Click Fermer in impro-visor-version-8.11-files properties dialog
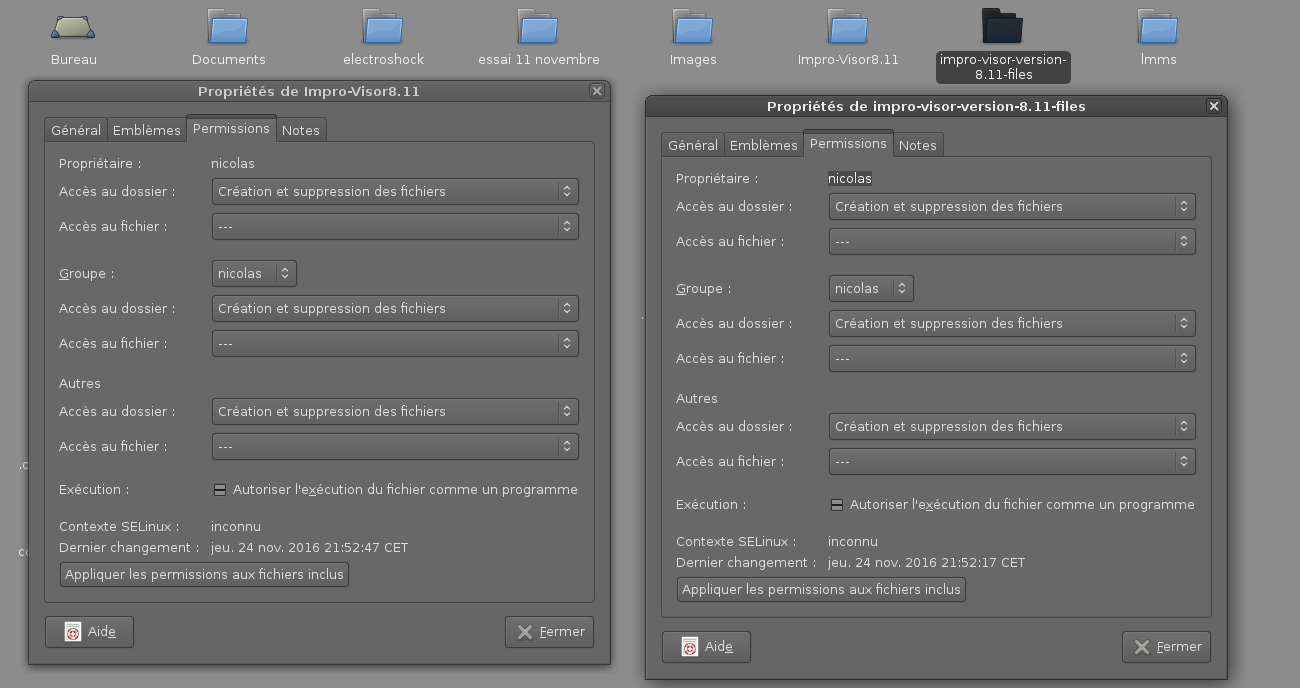Screen dimensions: 1300x688 tap(1166, 647)
